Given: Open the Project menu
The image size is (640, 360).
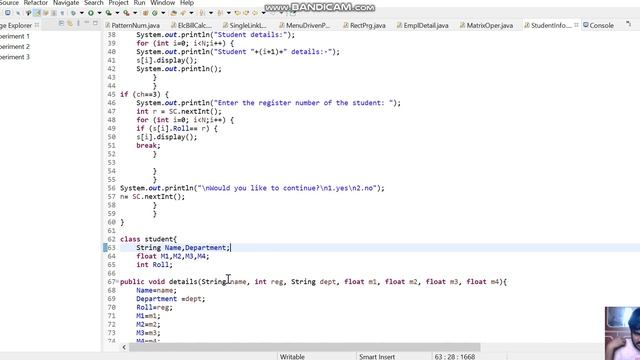Looking at the screenshot, I should click(x=118, y=3).
